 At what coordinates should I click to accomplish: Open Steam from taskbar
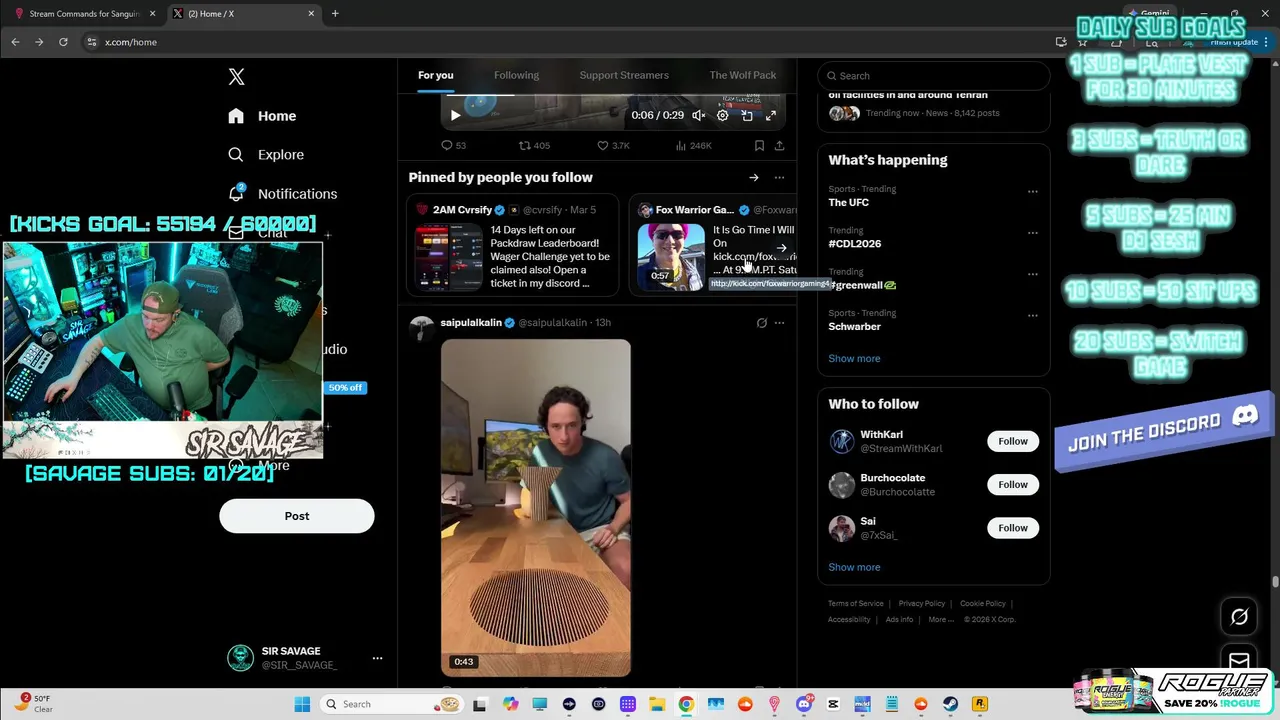click(x=950, y=704)
